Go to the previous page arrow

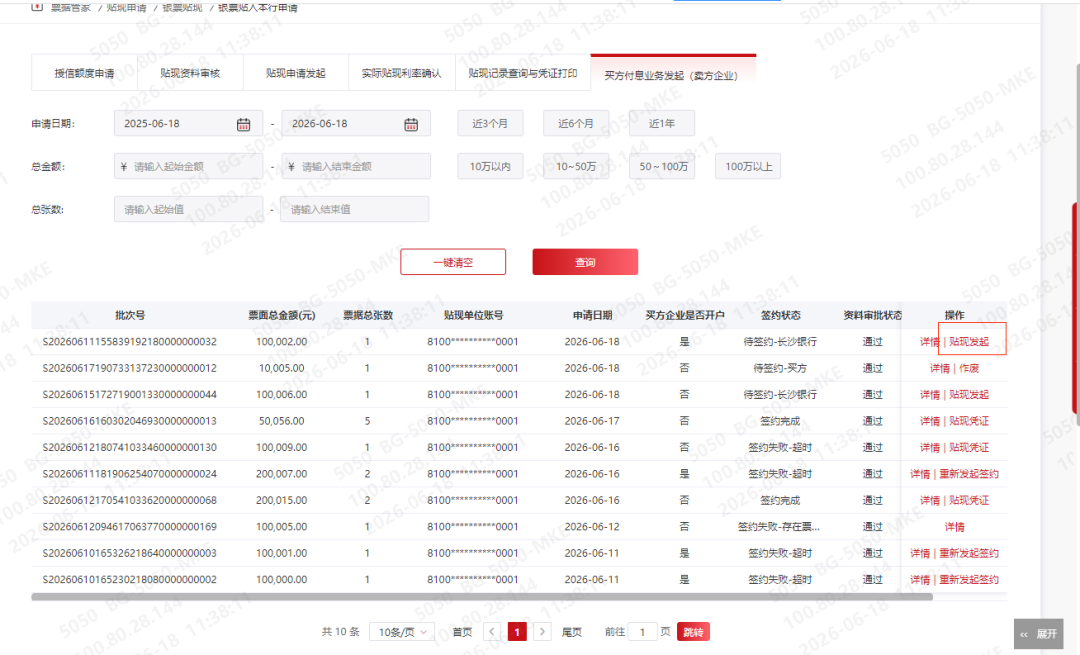click(x=492, y=632)
